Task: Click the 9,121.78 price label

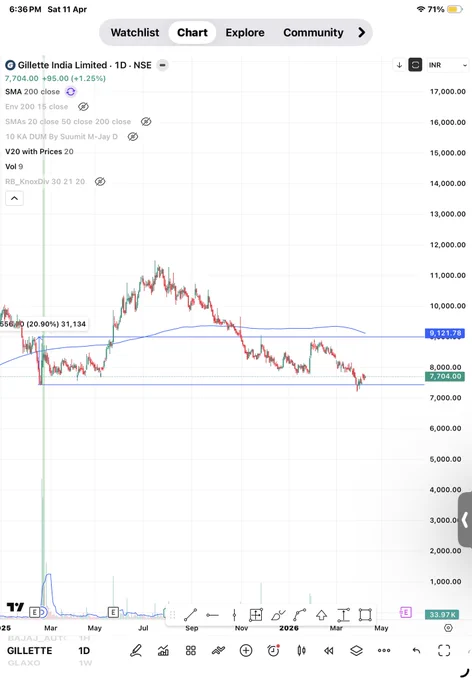Action: tap(445, 333)
